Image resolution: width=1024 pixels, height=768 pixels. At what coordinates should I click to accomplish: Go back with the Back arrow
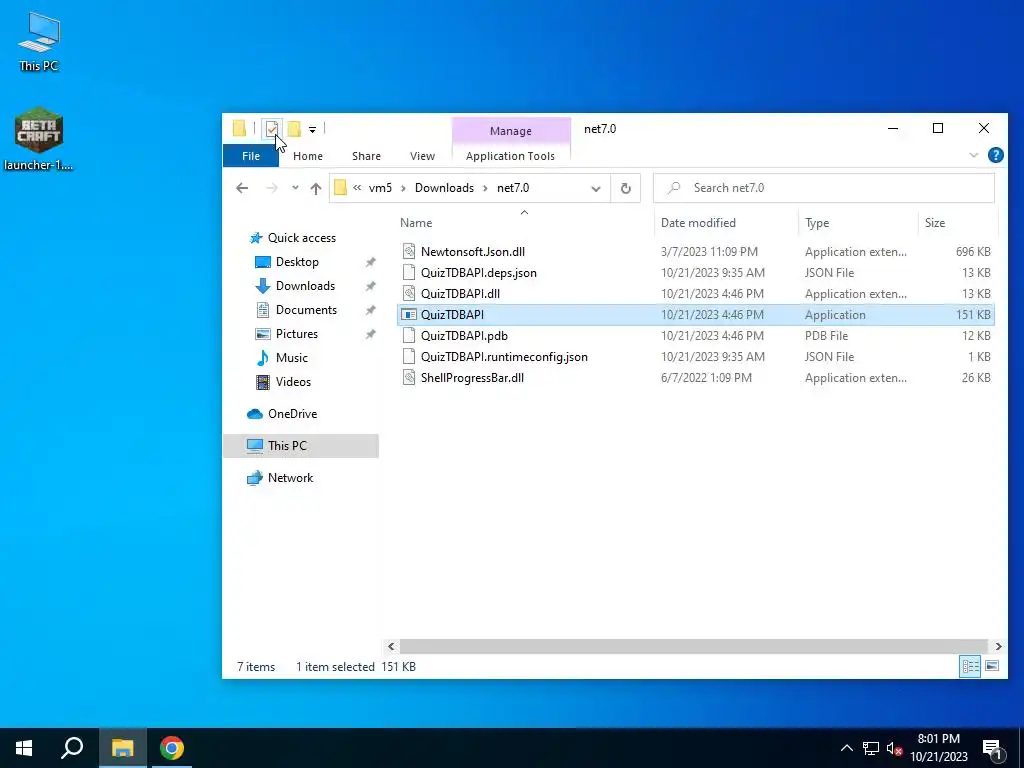tap(242, 188)
